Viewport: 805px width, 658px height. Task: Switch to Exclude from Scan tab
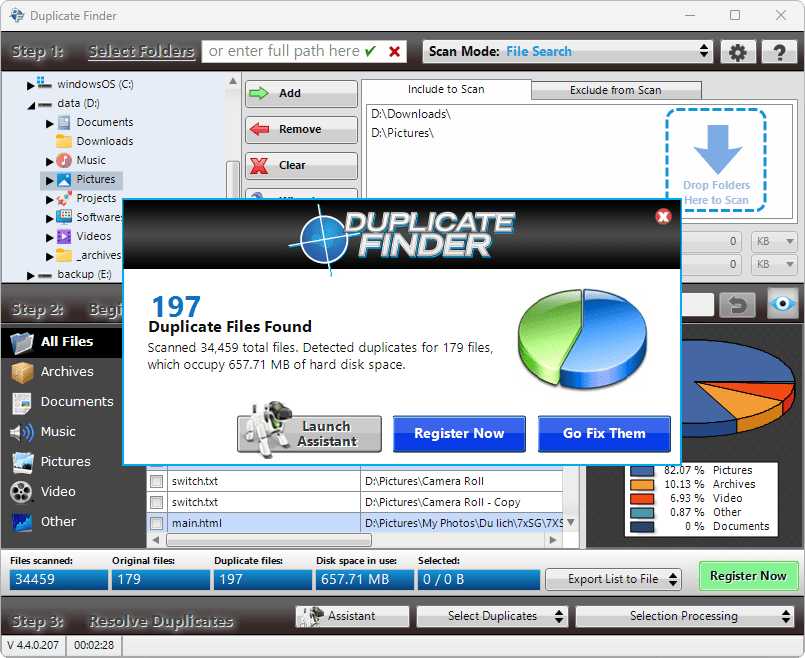click(x=616, y=90)
